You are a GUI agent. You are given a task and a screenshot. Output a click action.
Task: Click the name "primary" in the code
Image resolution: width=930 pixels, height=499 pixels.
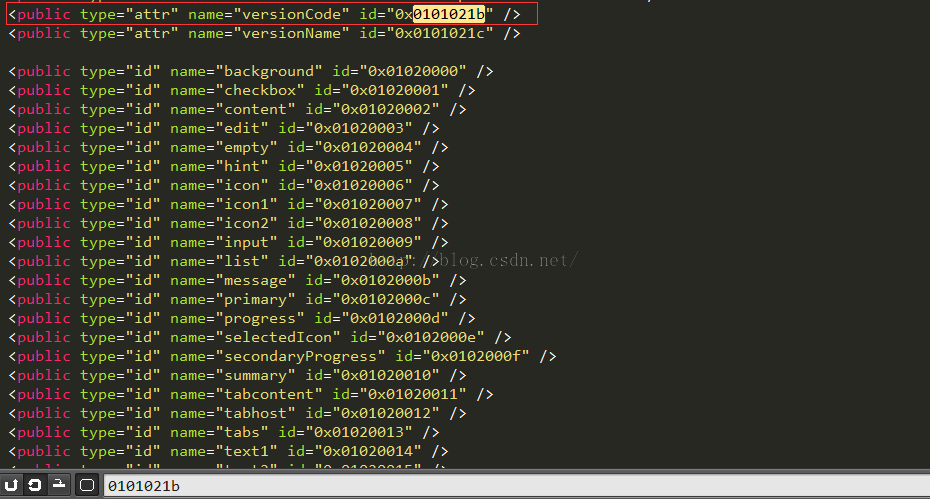[255, 299]
